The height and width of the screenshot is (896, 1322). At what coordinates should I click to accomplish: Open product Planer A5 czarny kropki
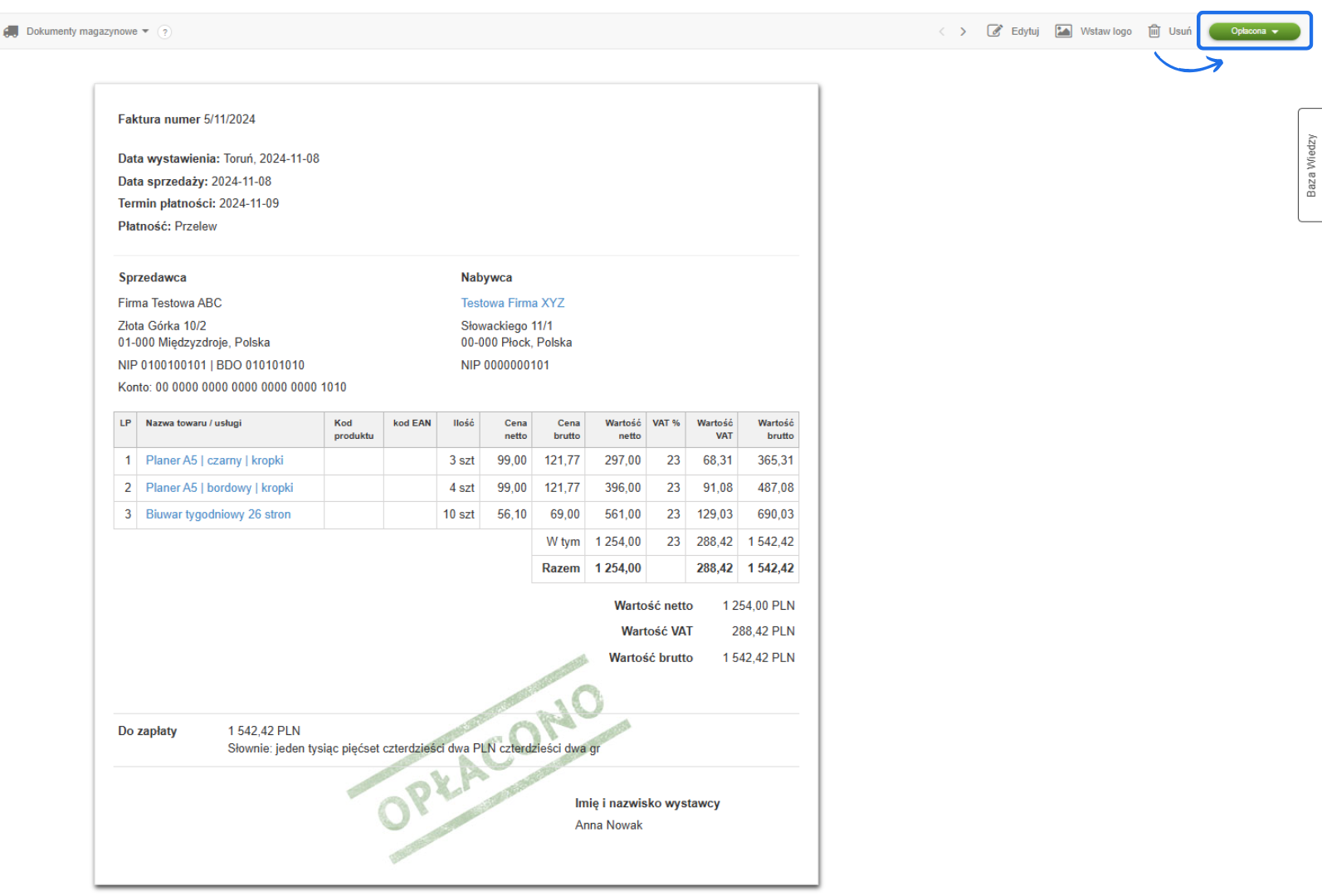[x=214, y=460]
